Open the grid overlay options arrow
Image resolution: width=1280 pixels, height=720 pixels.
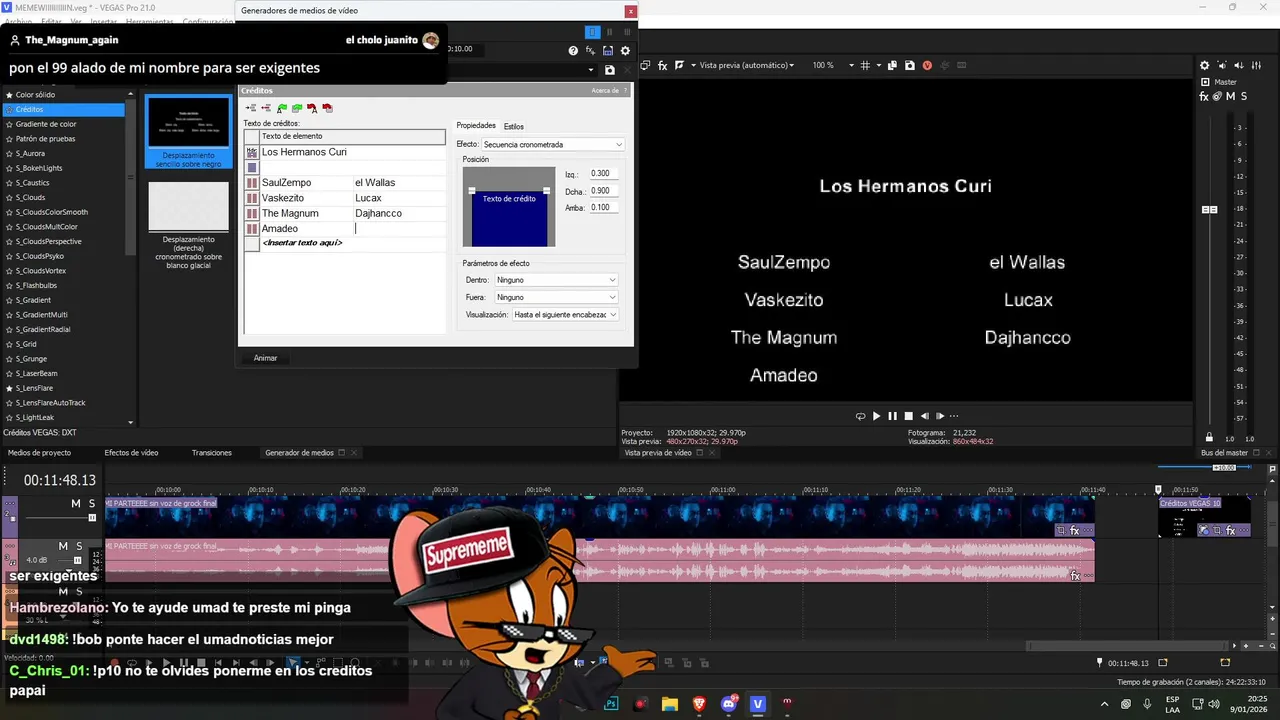878,65
